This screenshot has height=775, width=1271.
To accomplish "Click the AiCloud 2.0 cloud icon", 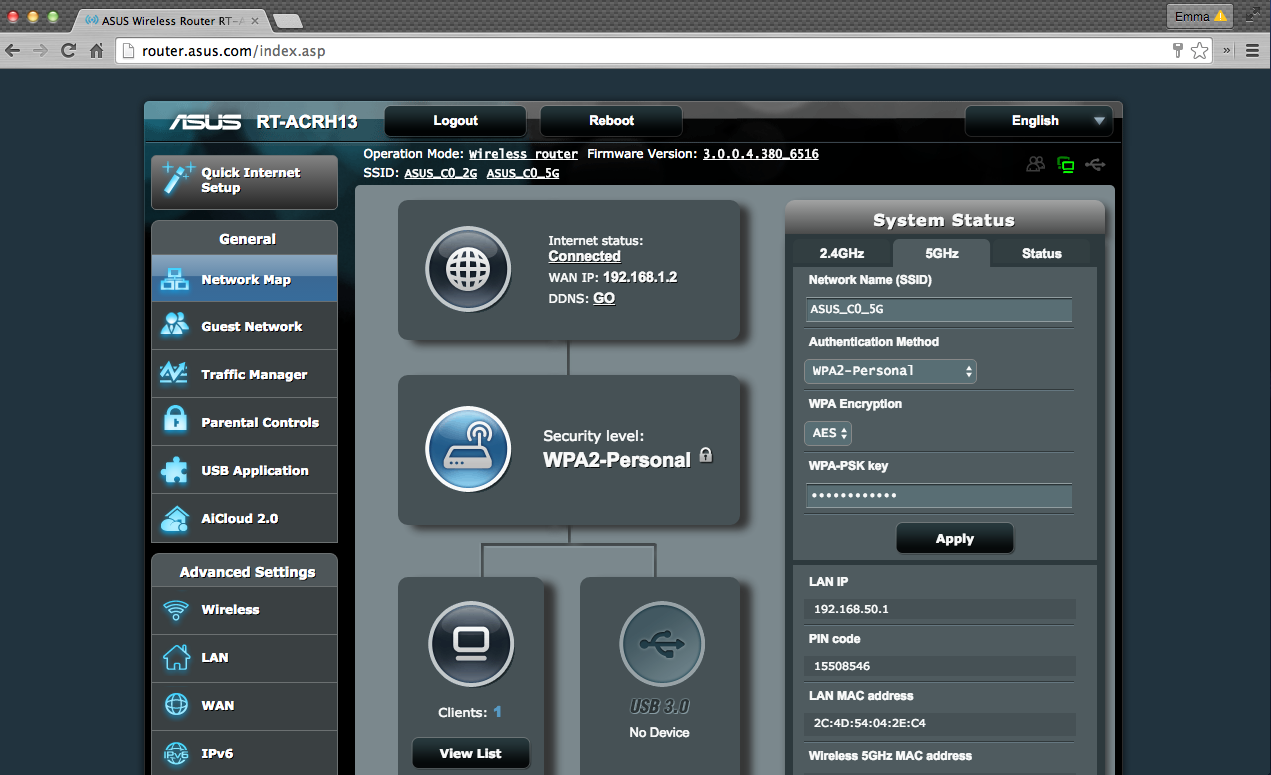I will pos(175,518).
